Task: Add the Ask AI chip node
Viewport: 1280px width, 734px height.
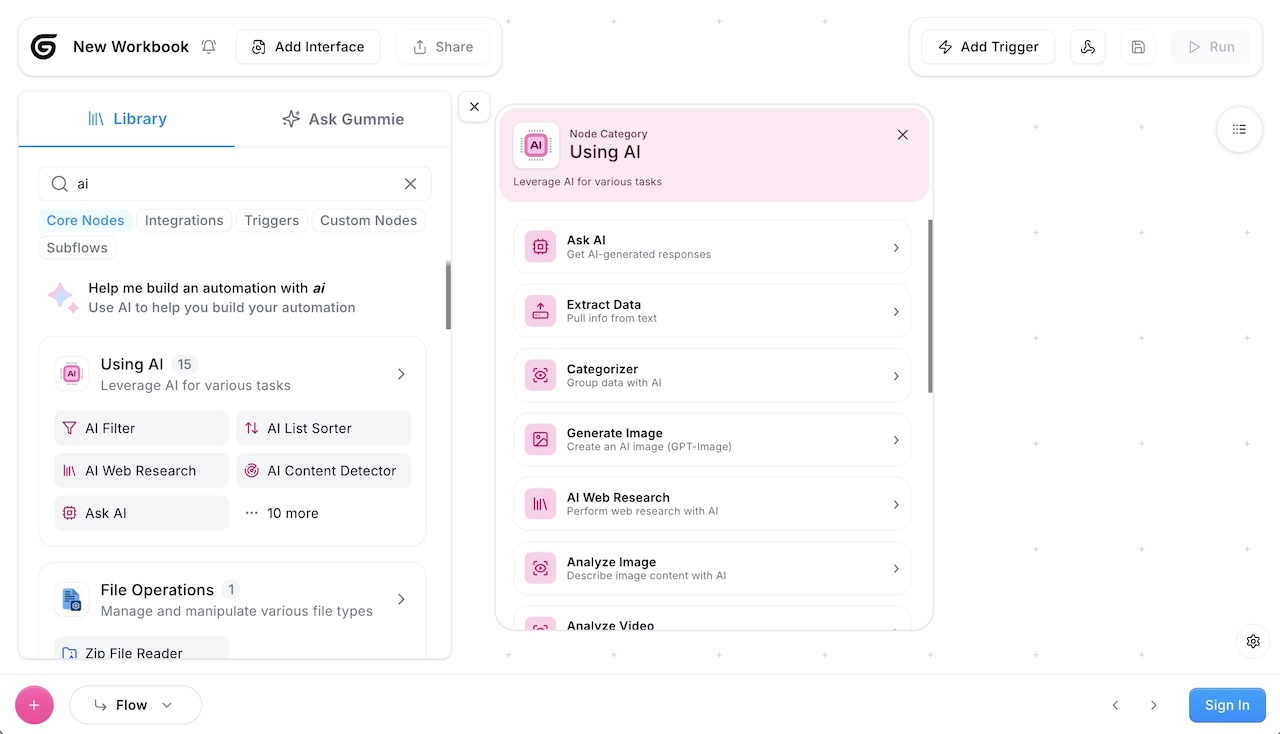Action: pyautogui.click(x=141, y=513)
